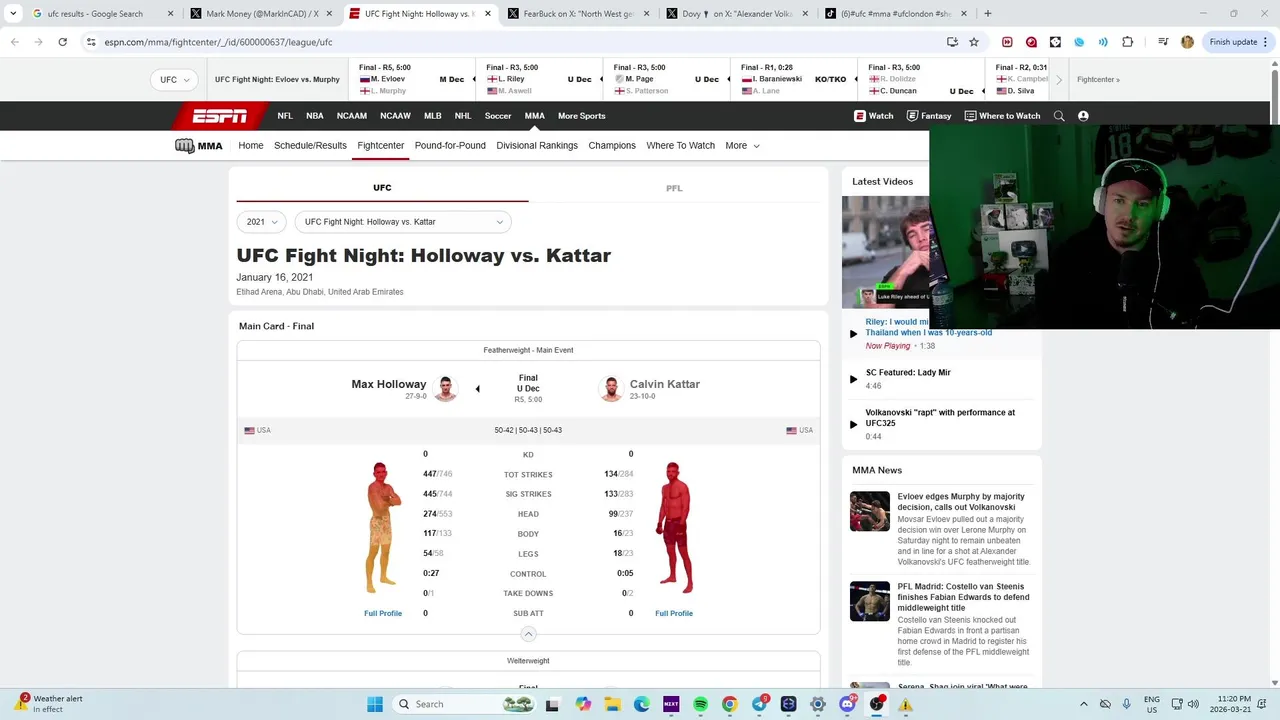Screen dimensions: 1280x720
Task: Switch to the Mark Money X tab
Action: click(x=262, y=14)
